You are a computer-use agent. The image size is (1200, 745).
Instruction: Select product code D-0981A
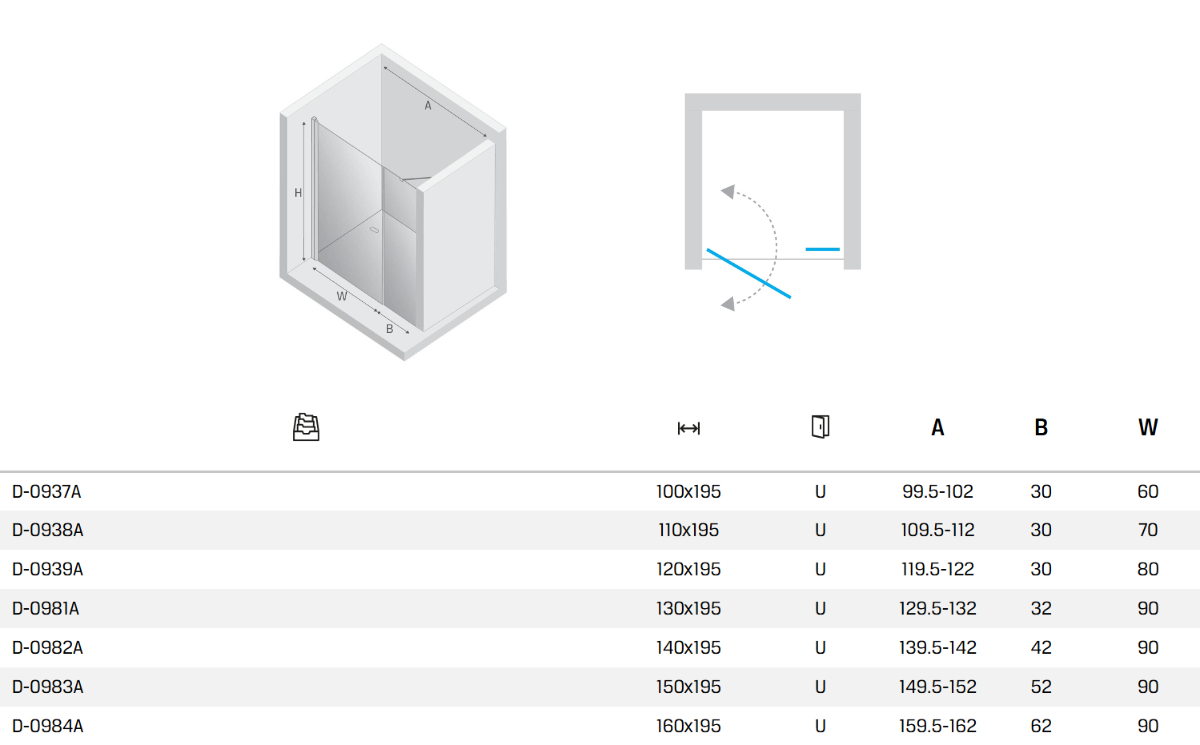[46, 608]
